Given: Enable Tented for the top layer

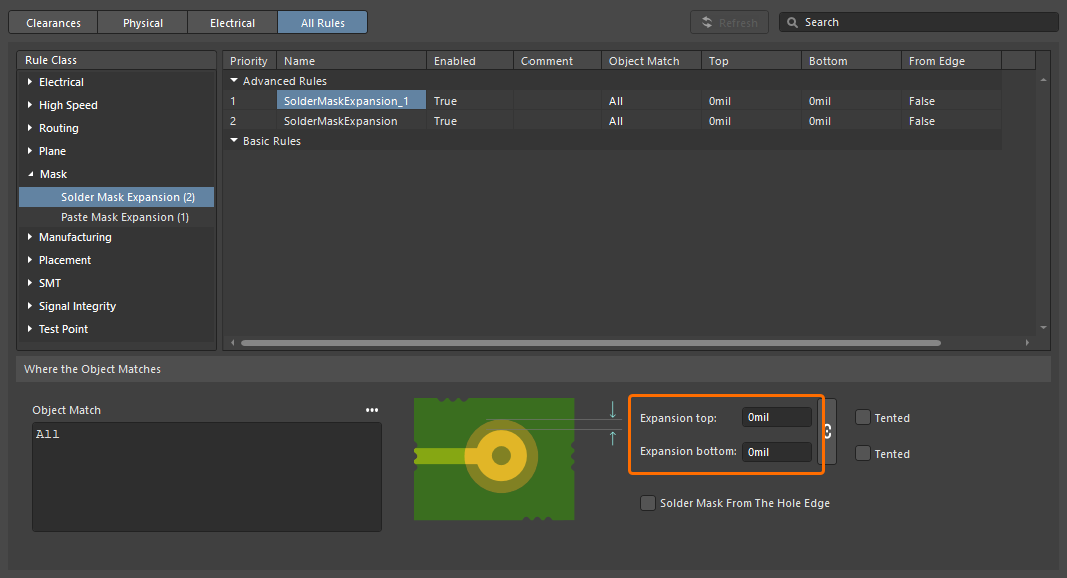Looking at the screenshot, I should point(862,417).
